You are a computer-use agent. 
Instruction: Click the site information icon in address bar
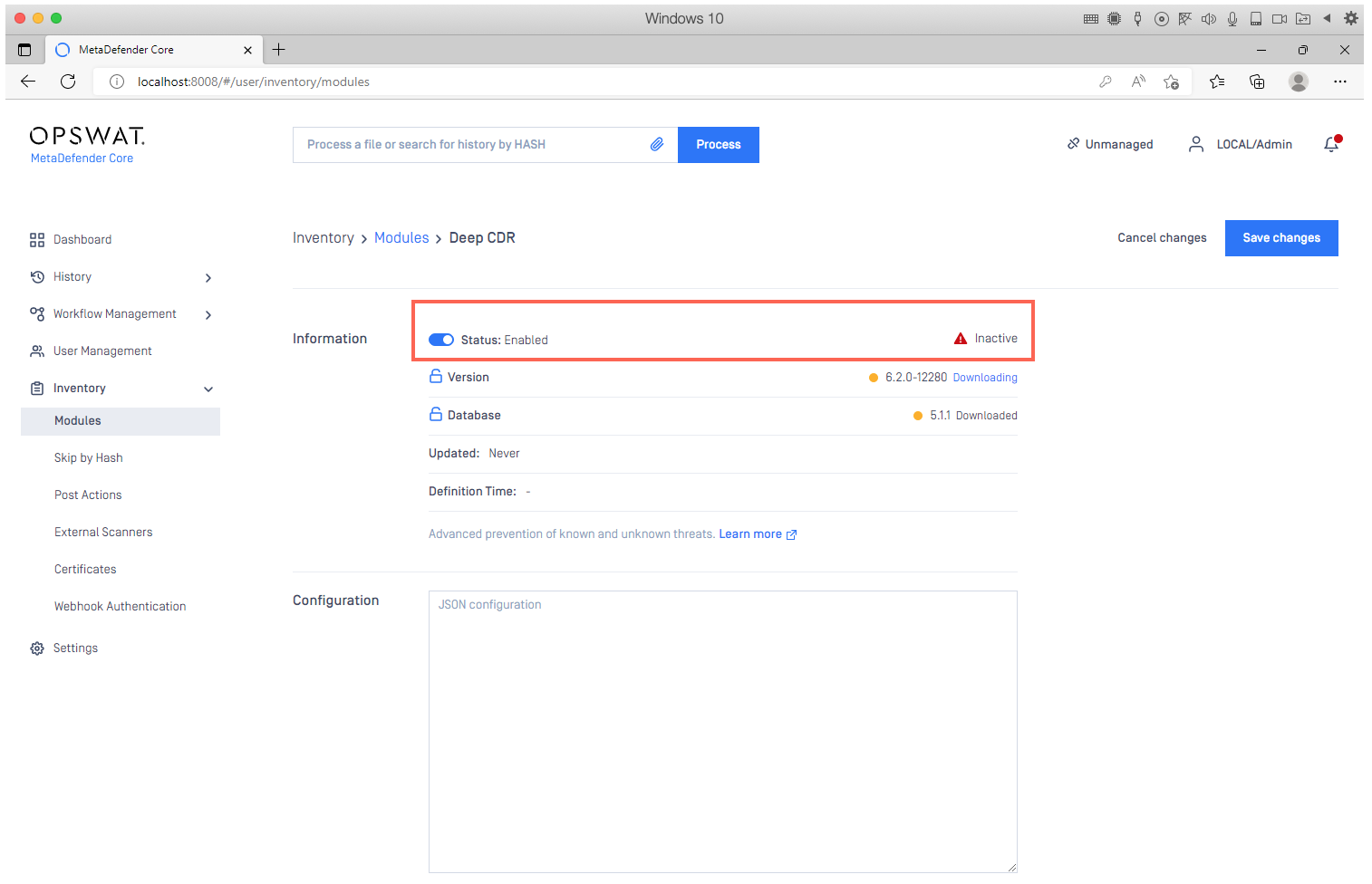point(117,82)
